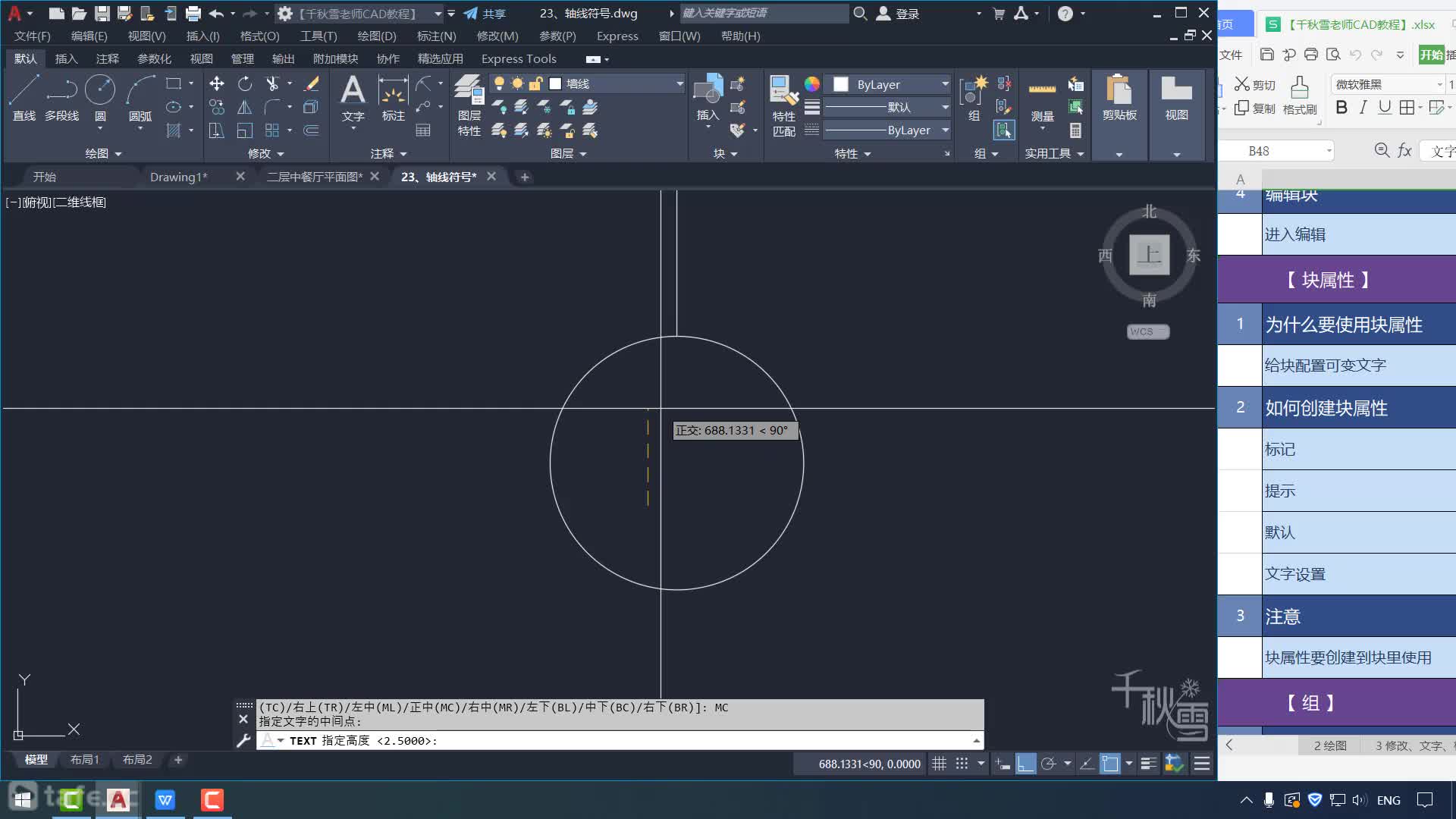Image resolution: width=1456 pixels, height=819 pixels.
Task: Click 格式刷 in the WPS spreadsheet window
Action: click(x=1299, y=96)
